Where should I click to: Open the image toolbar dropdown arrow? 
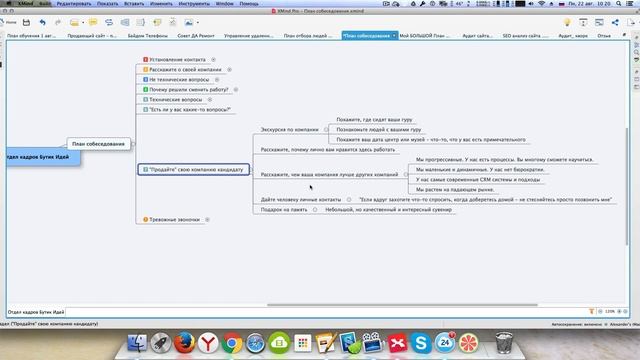[x=198, y=23]
